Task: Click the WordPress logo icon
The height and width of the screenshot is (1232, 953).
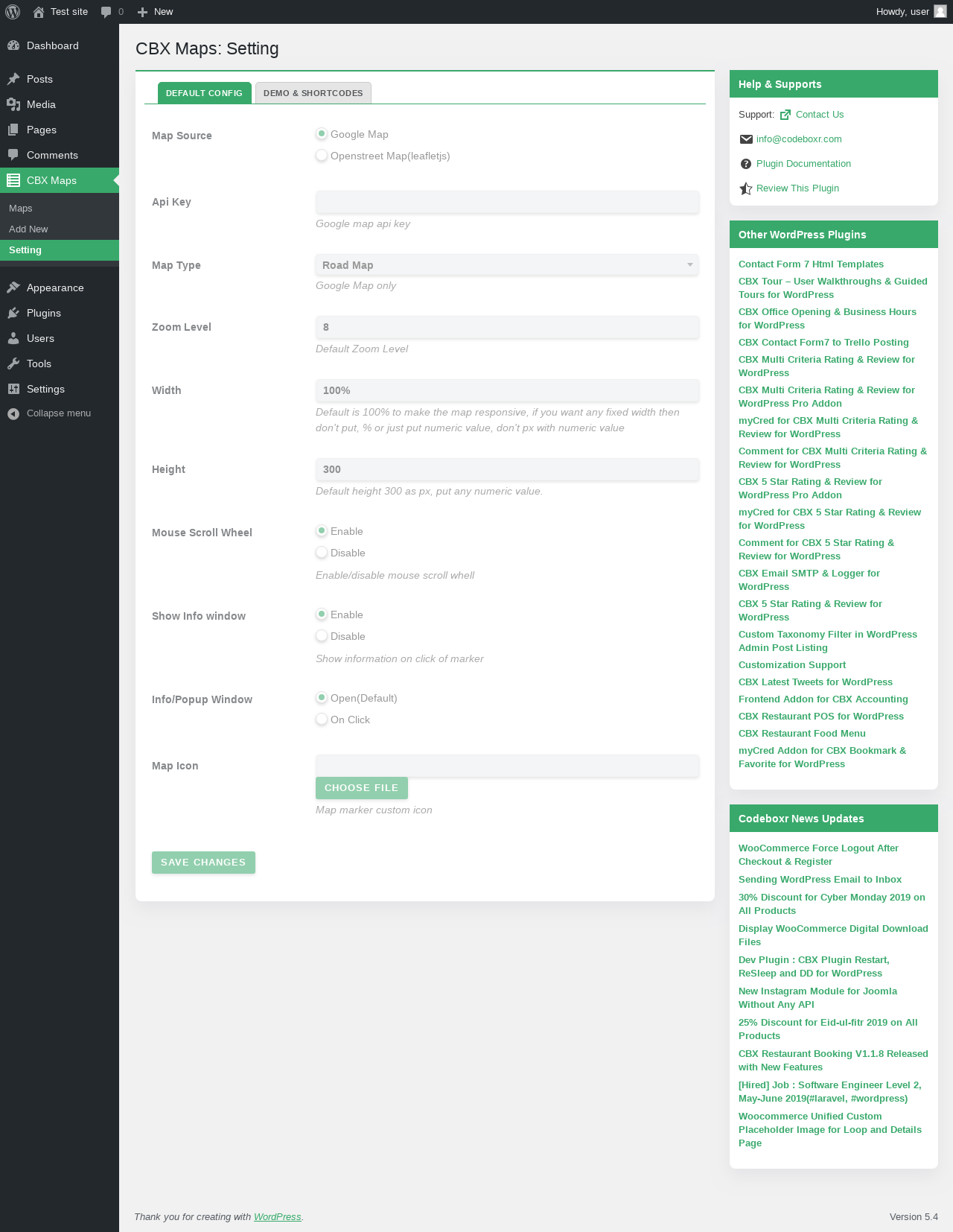Action: (13, 12)
